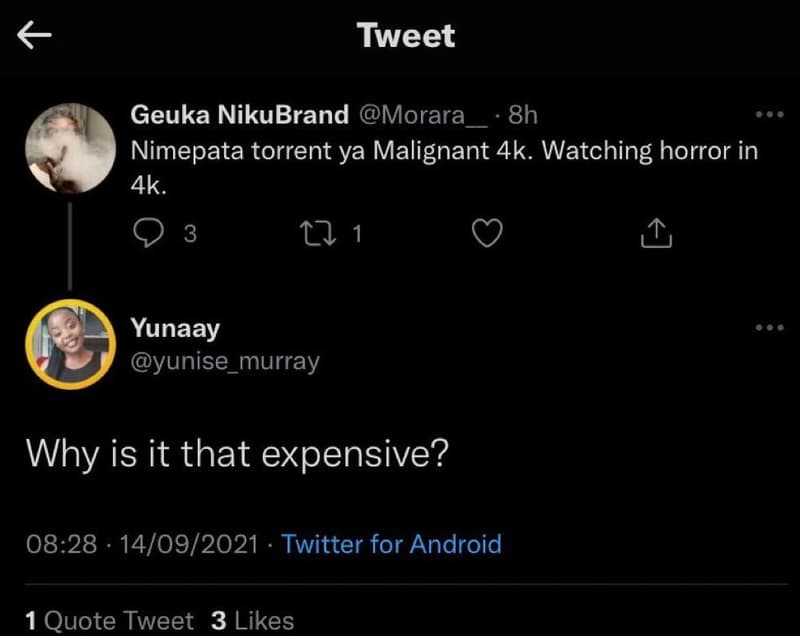Open the reply icon on Geuka's tweet

(150, 233)
